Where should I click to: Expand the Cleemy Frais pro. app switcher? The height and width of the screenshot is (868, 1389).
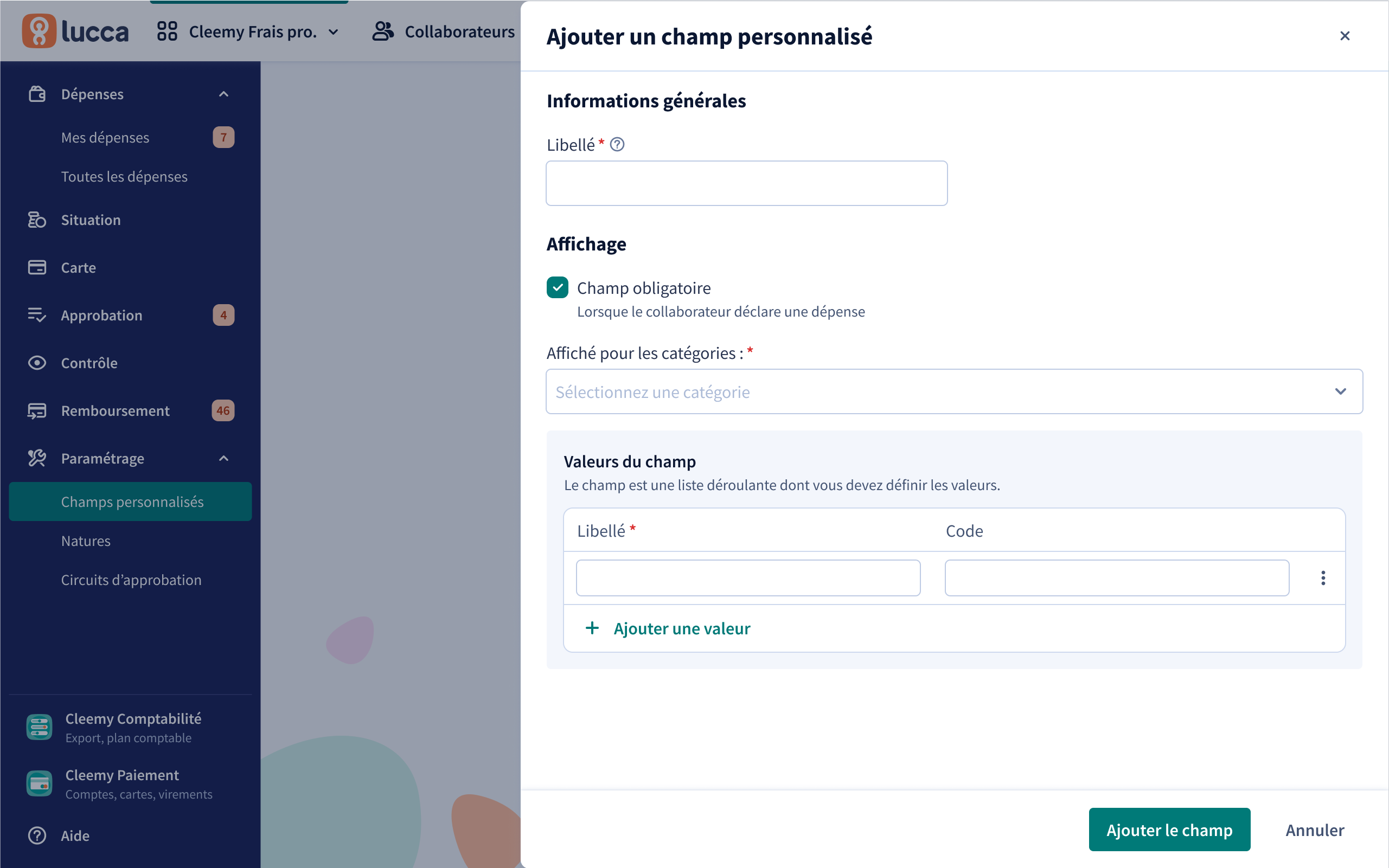click(x=248, y=31)
